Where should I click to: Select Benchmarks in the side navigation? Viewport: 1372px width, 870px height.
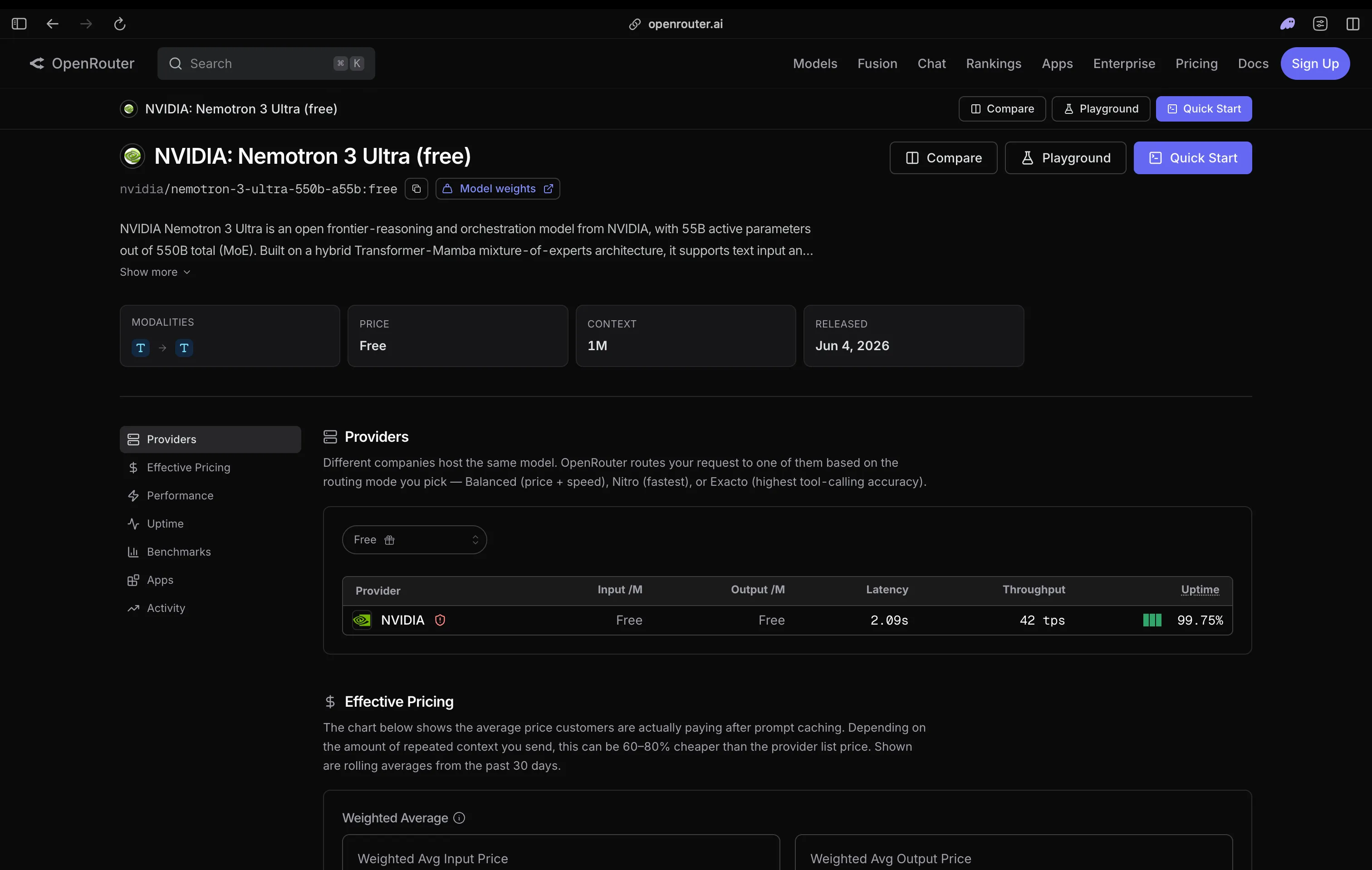tap(210, 552)
